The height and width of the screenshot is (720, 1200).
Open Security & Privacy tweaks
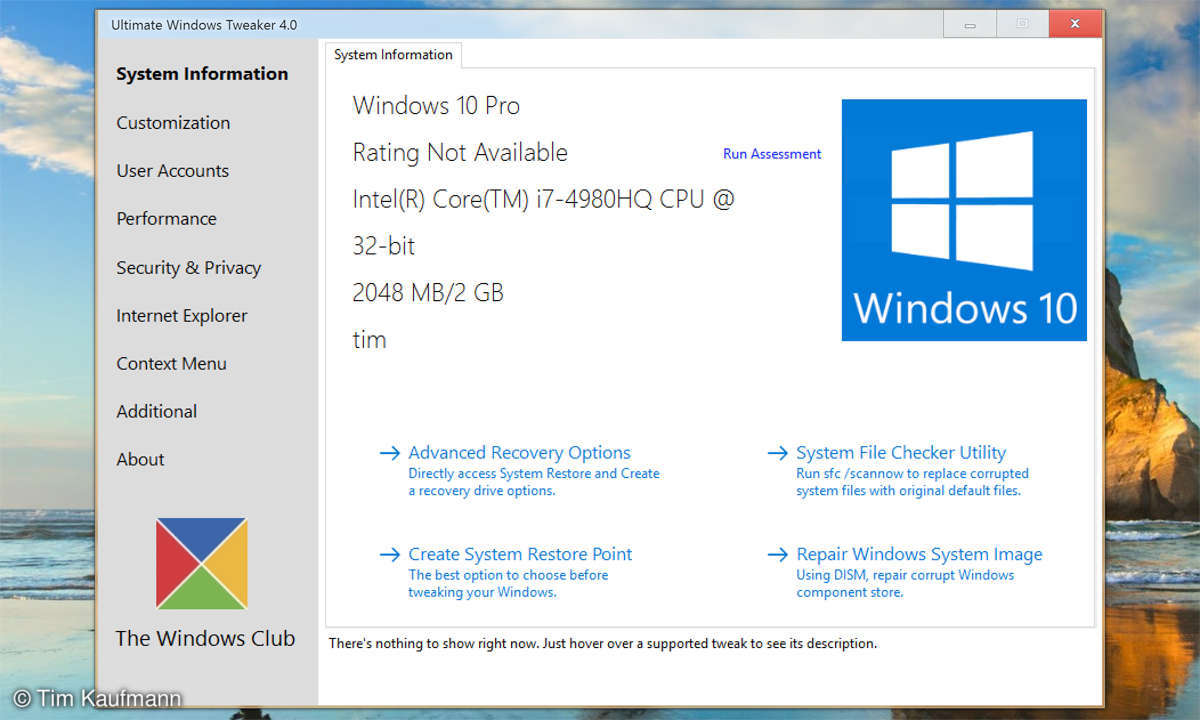coord(188,268)
